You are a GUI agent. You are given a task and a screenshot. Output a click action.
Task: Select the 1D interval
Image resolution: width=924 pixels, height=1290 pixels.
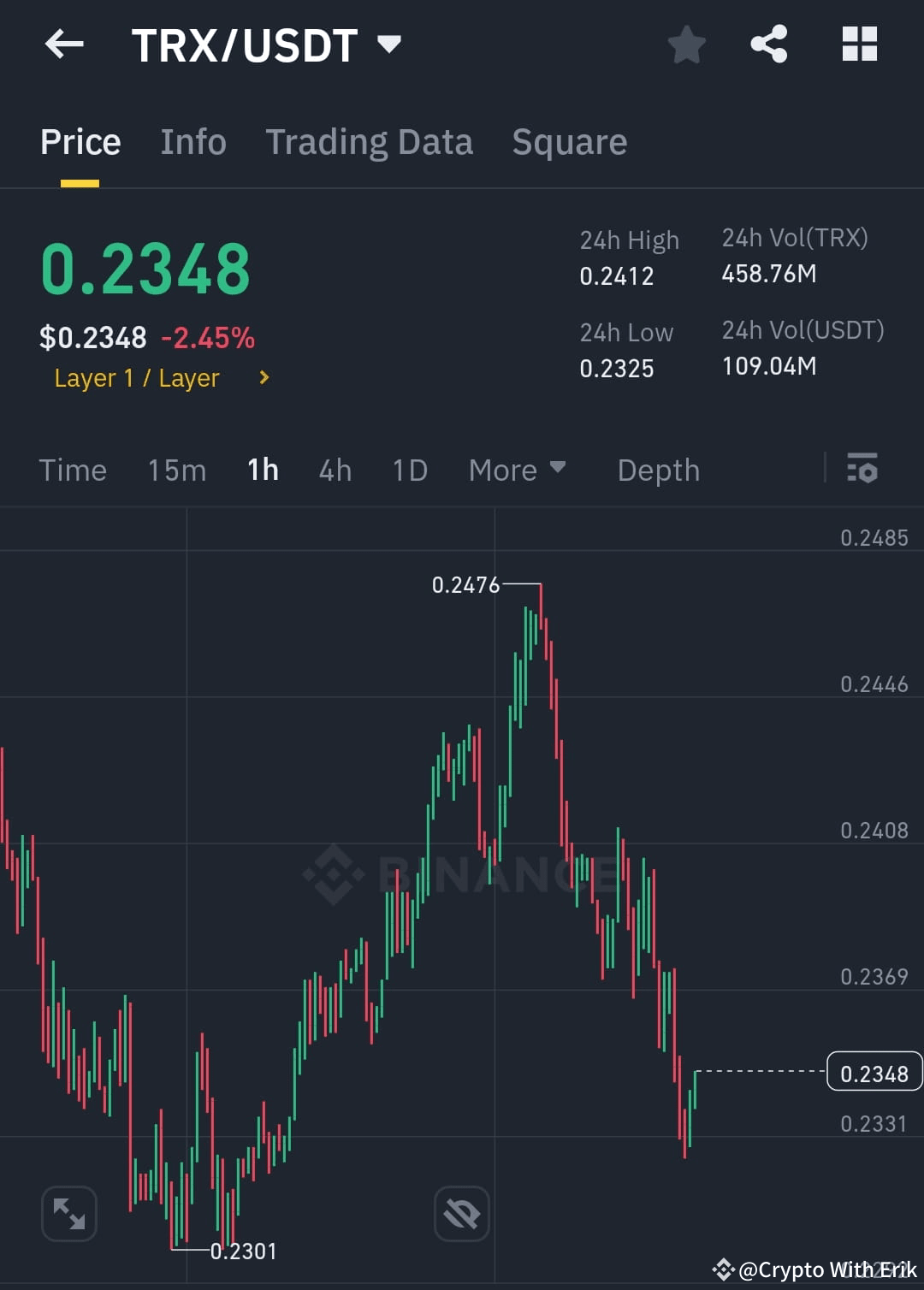tap(409, 470)
